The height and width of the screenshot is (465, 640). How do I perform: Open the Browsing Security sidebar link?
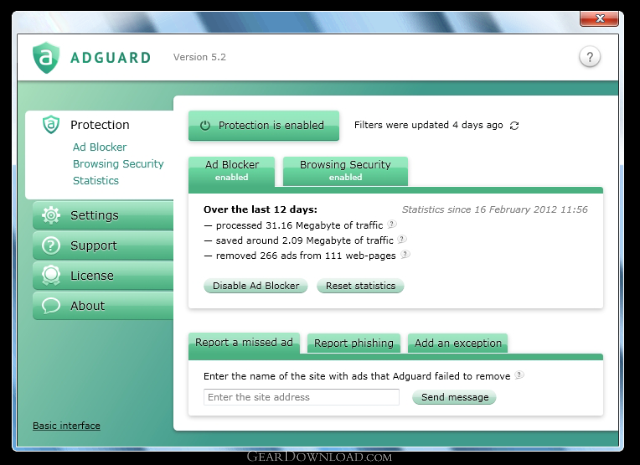[x=118, y=164]
